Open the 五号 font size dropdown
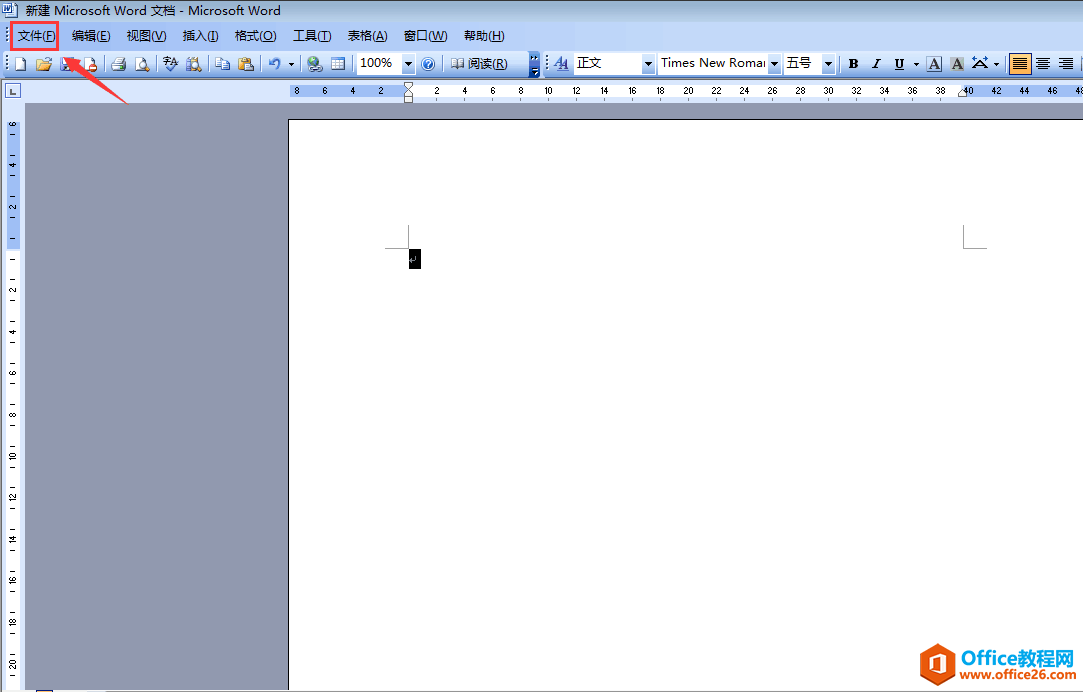1083x692 pixels. [828, 64]
